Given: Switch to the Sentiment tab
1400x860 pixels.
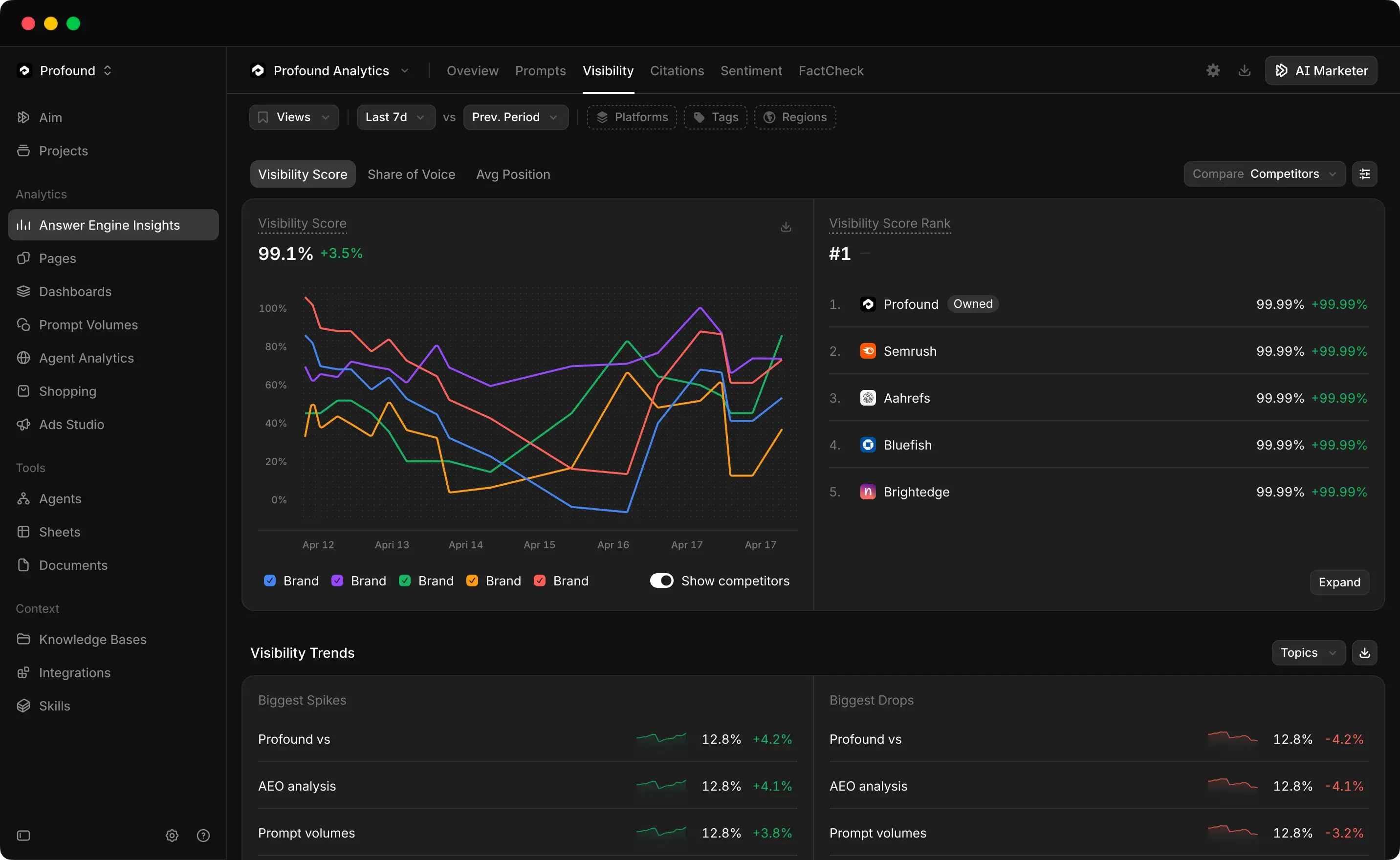Looking at the screenshot, I should coord(751,70).
